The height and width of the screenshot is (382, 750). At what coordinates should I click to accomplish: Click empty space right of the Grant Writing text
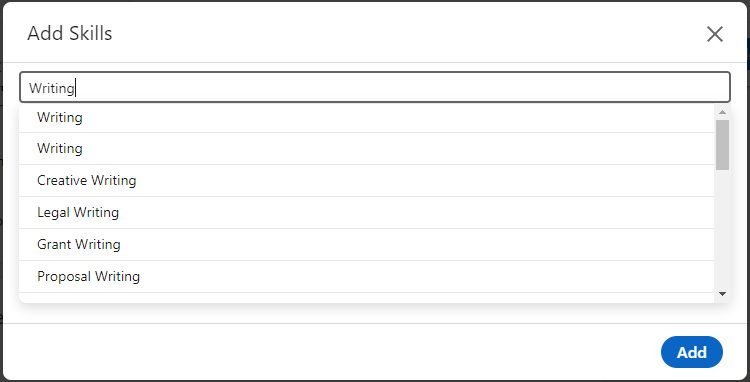[416, 245]
